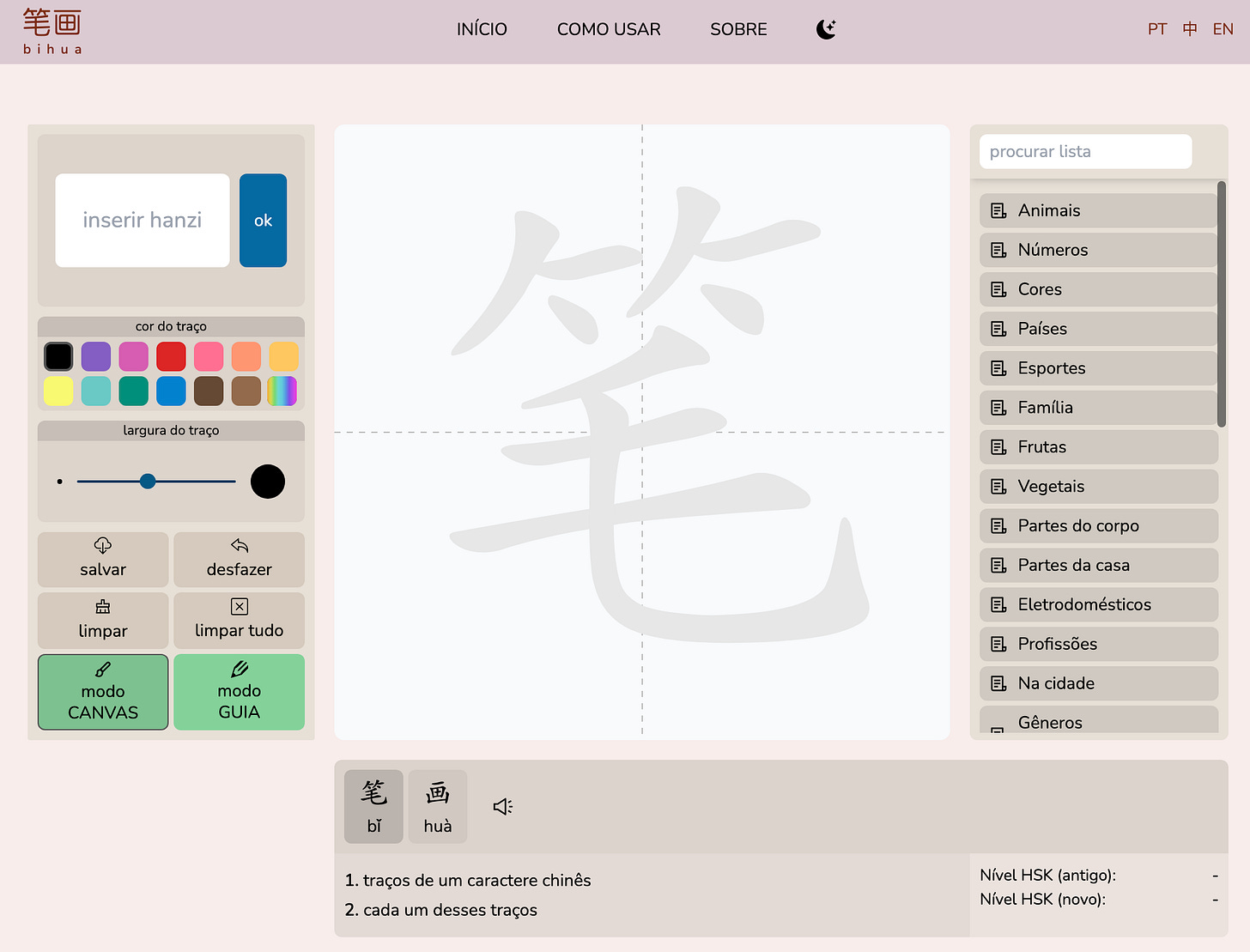Switch language to Chinese 中
1250x952 pixels.
pos(1190,29)
